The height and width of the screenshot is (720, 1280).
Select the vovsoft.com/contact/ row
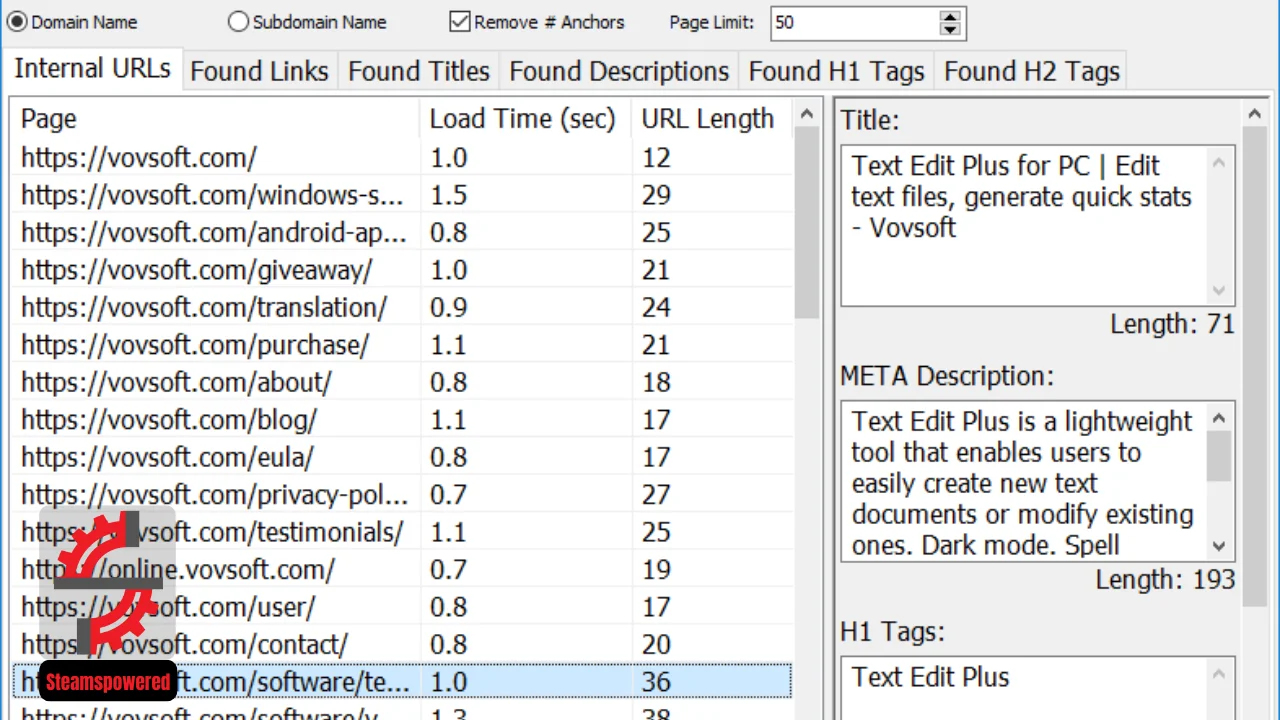(402, 645)
